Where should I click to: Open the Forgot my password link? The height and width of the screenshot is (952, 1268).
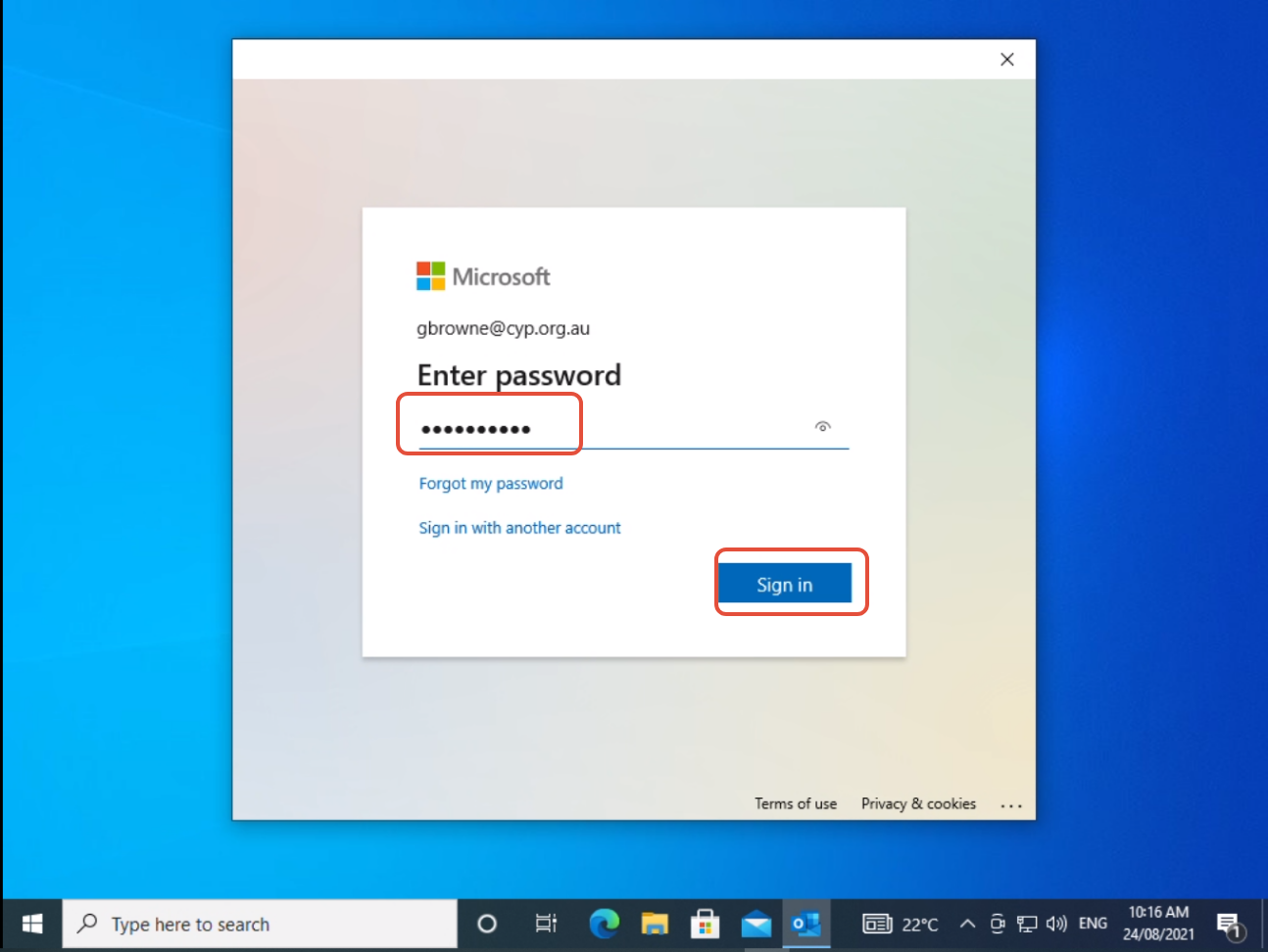pyautogui.click(x=491, y=484)
